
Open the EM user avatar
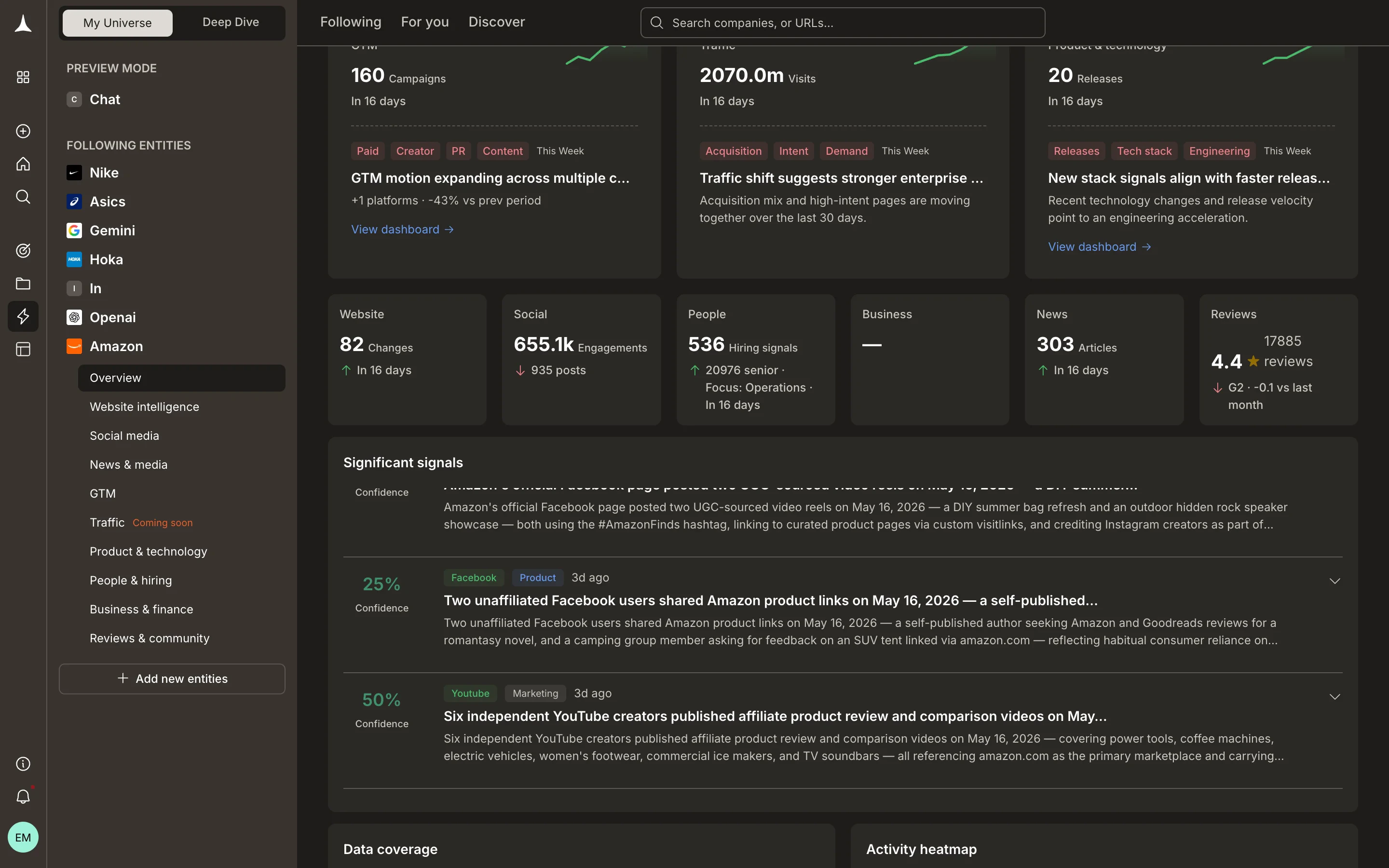coord(23,837)
